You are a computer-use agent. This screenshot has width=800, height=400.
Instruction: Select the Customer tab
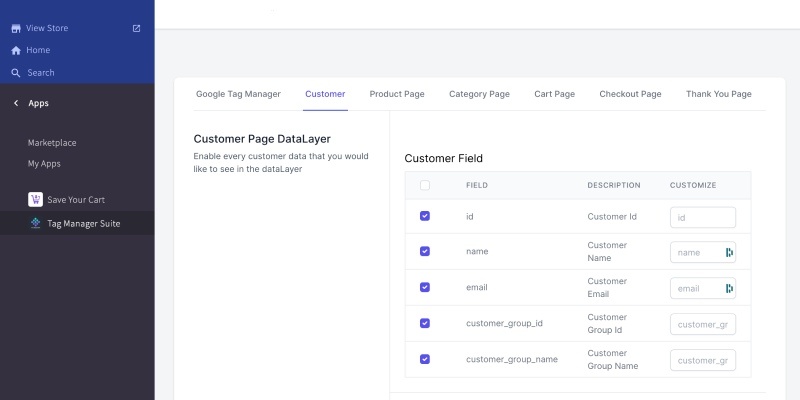[325, 94]
